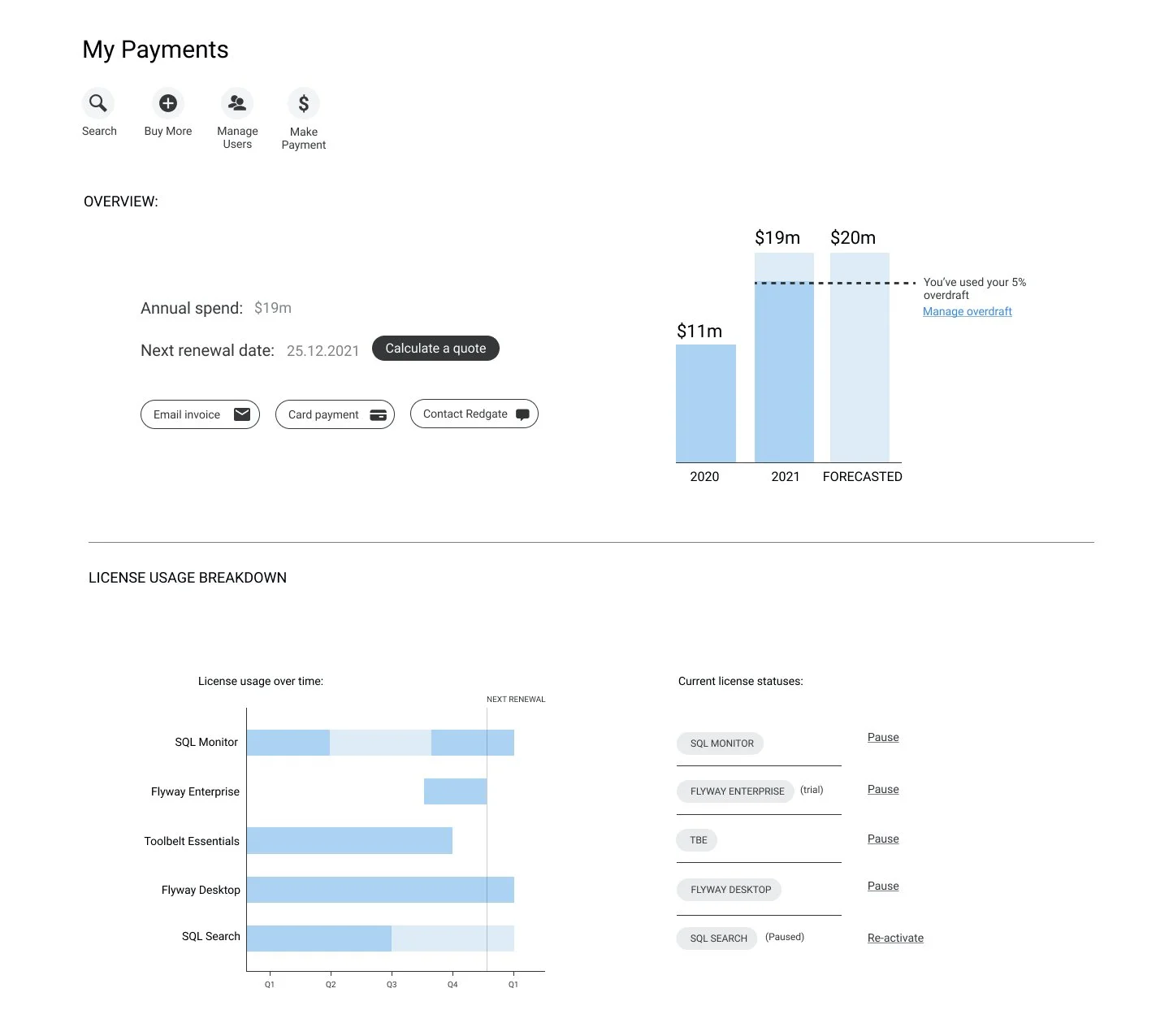Click the SQL Search chart row label

click(x=211, y=936)
